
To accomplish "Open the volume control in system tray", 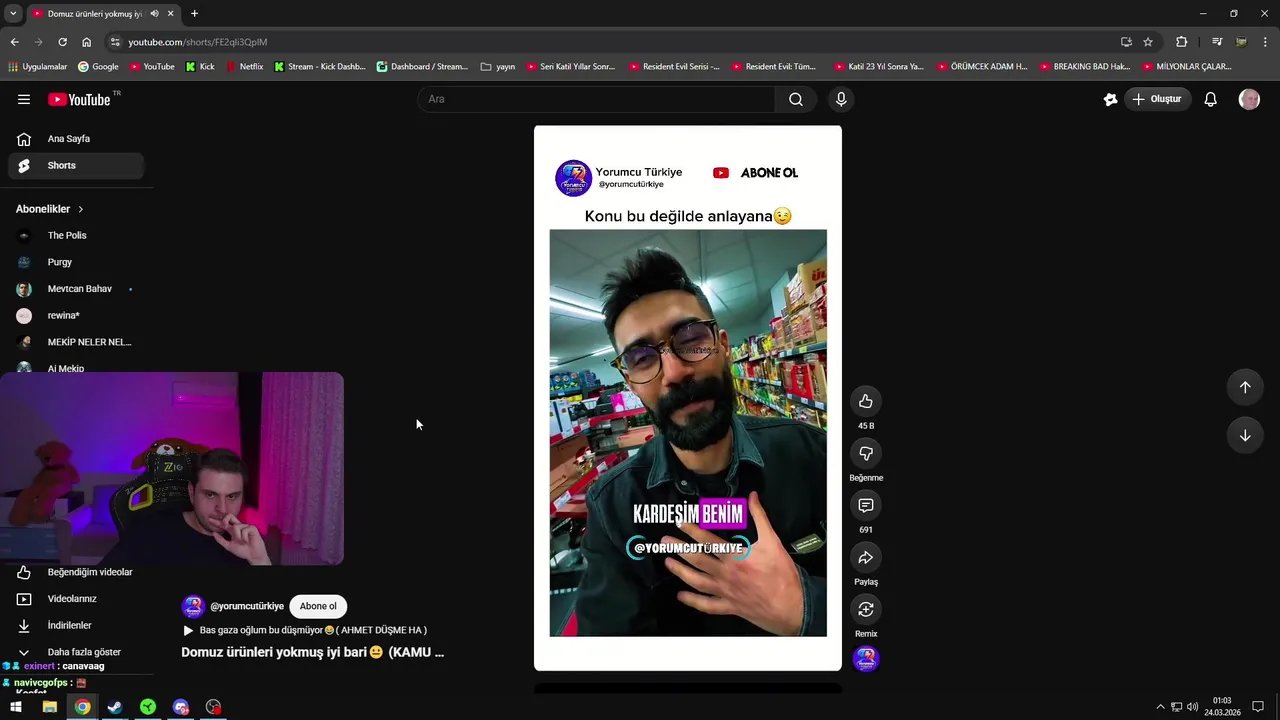I will [x=1193, y=707].
